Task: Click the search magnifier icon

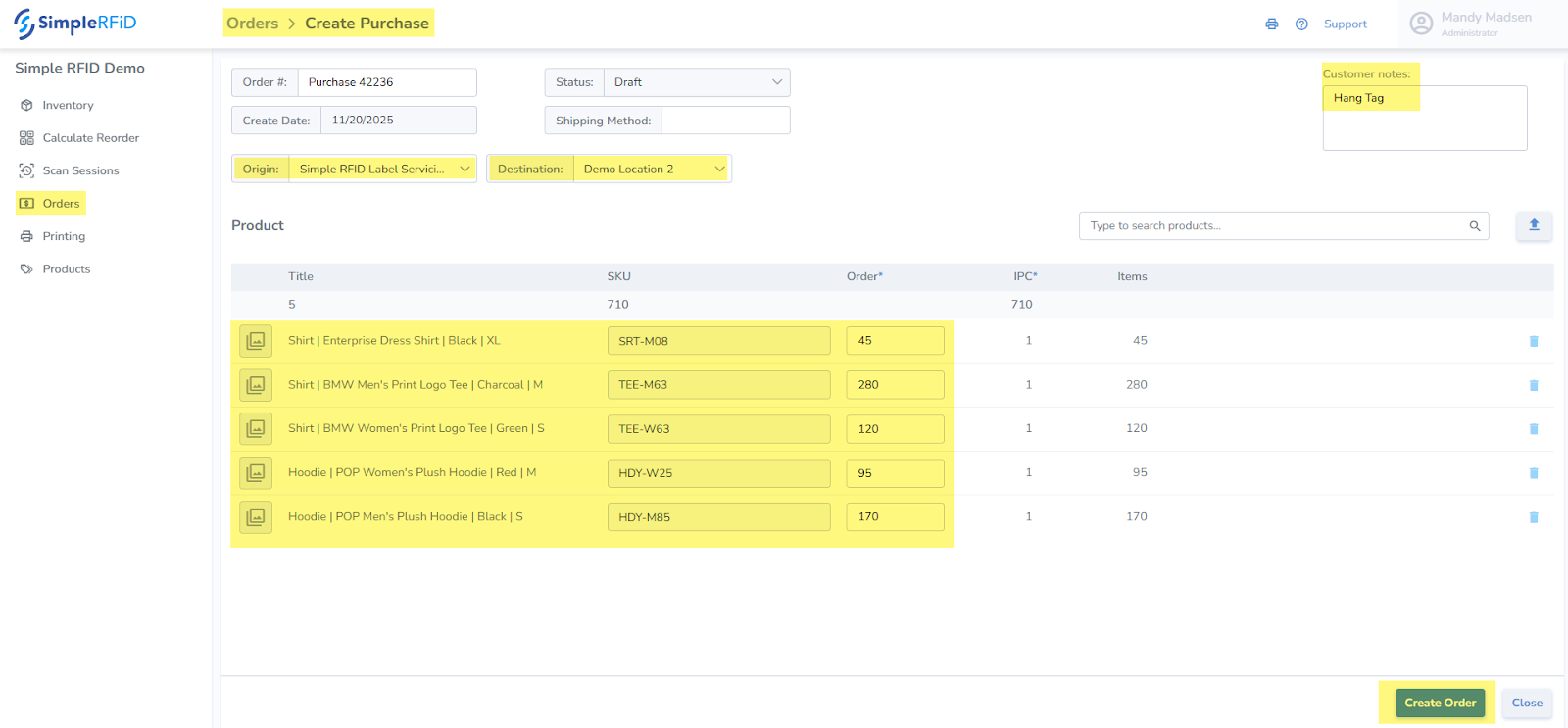Action: point(1474,226)
